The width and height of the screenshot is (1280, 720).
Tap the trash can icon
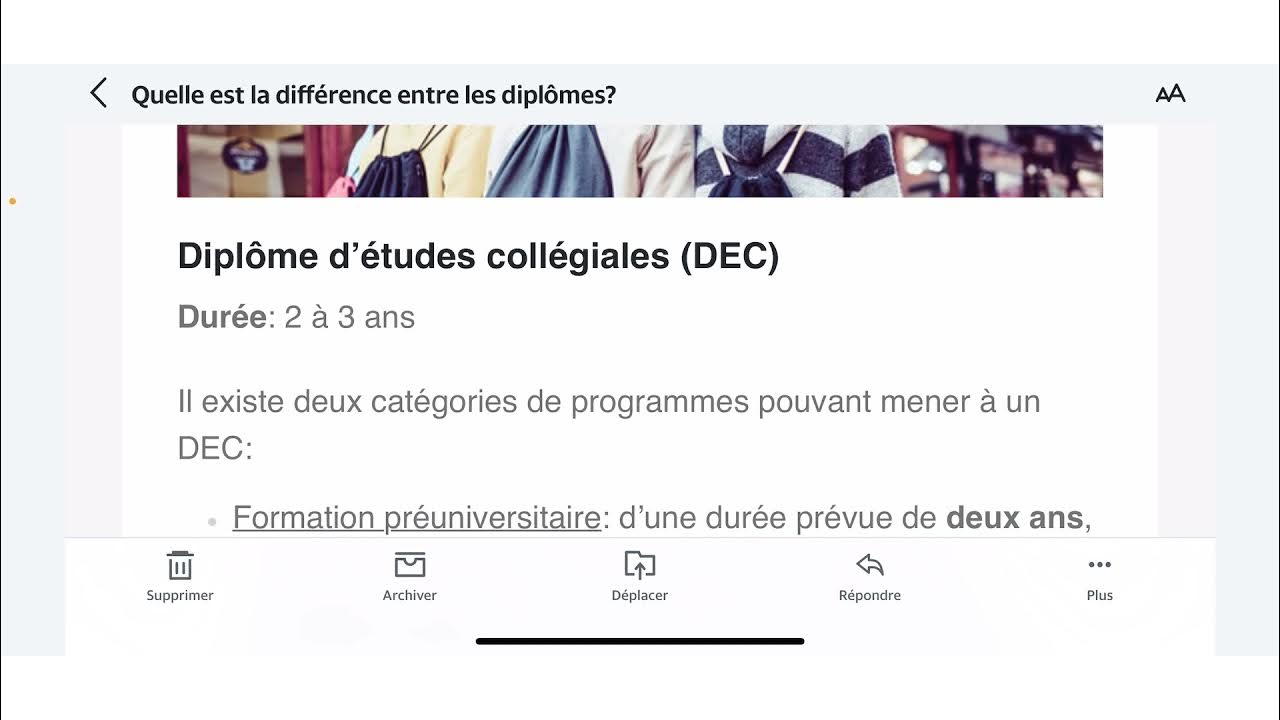(x=180, y=566)
